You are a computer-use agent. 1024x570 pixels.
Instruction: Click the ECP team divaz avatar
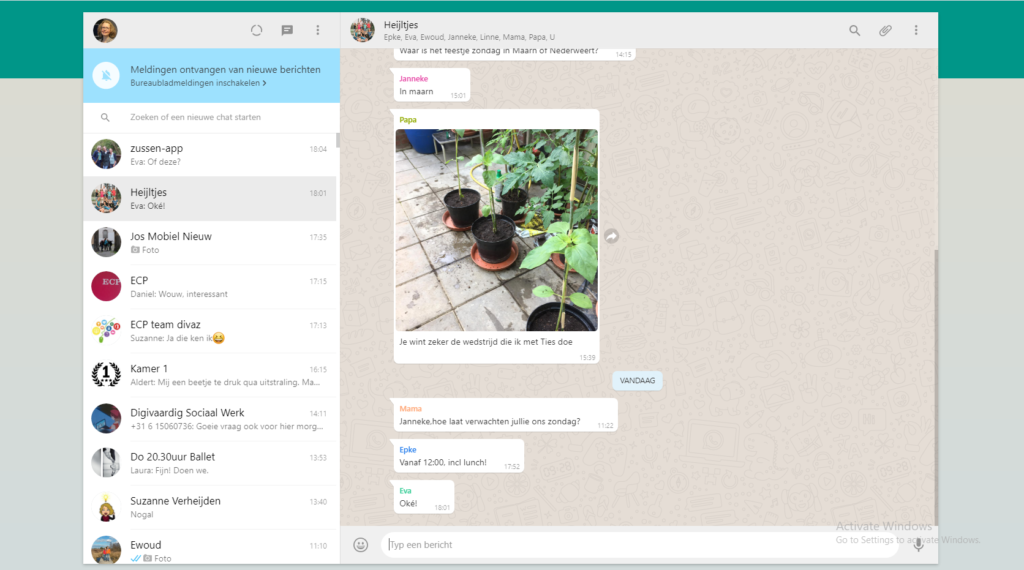106,331
